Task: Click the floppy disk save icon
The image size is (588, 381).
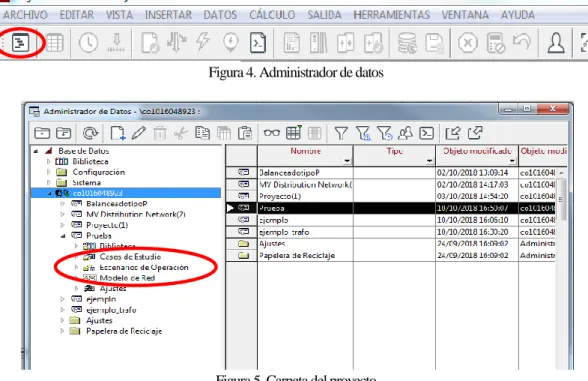Action: (434, 43)
